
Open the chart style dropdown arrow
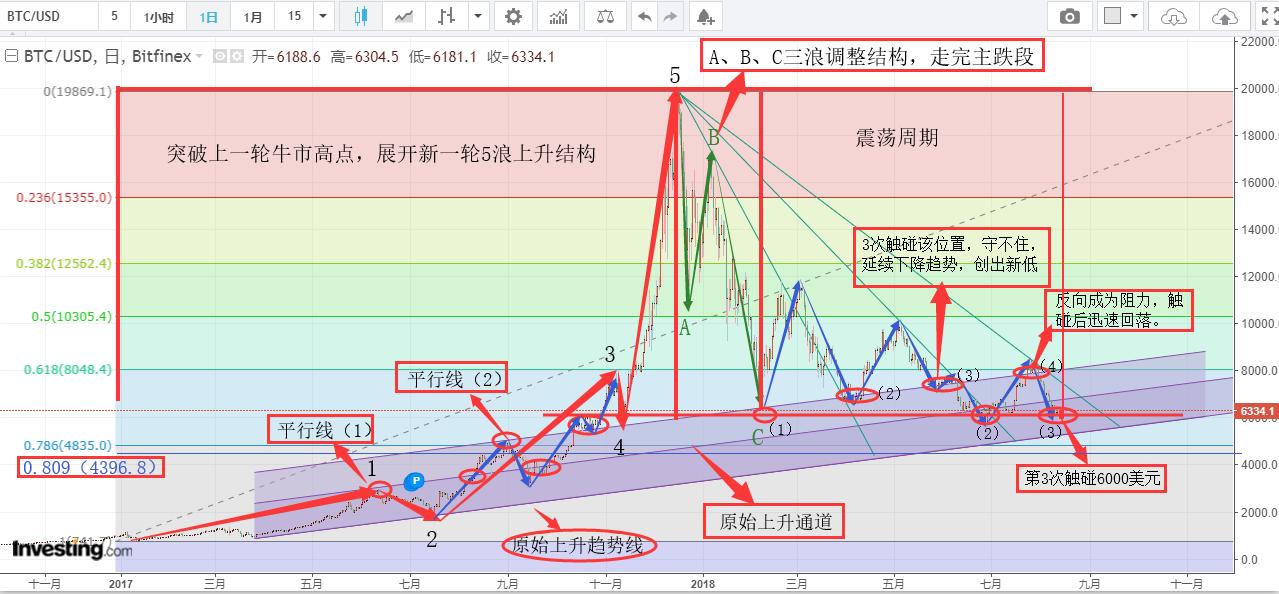coord(477,16)
